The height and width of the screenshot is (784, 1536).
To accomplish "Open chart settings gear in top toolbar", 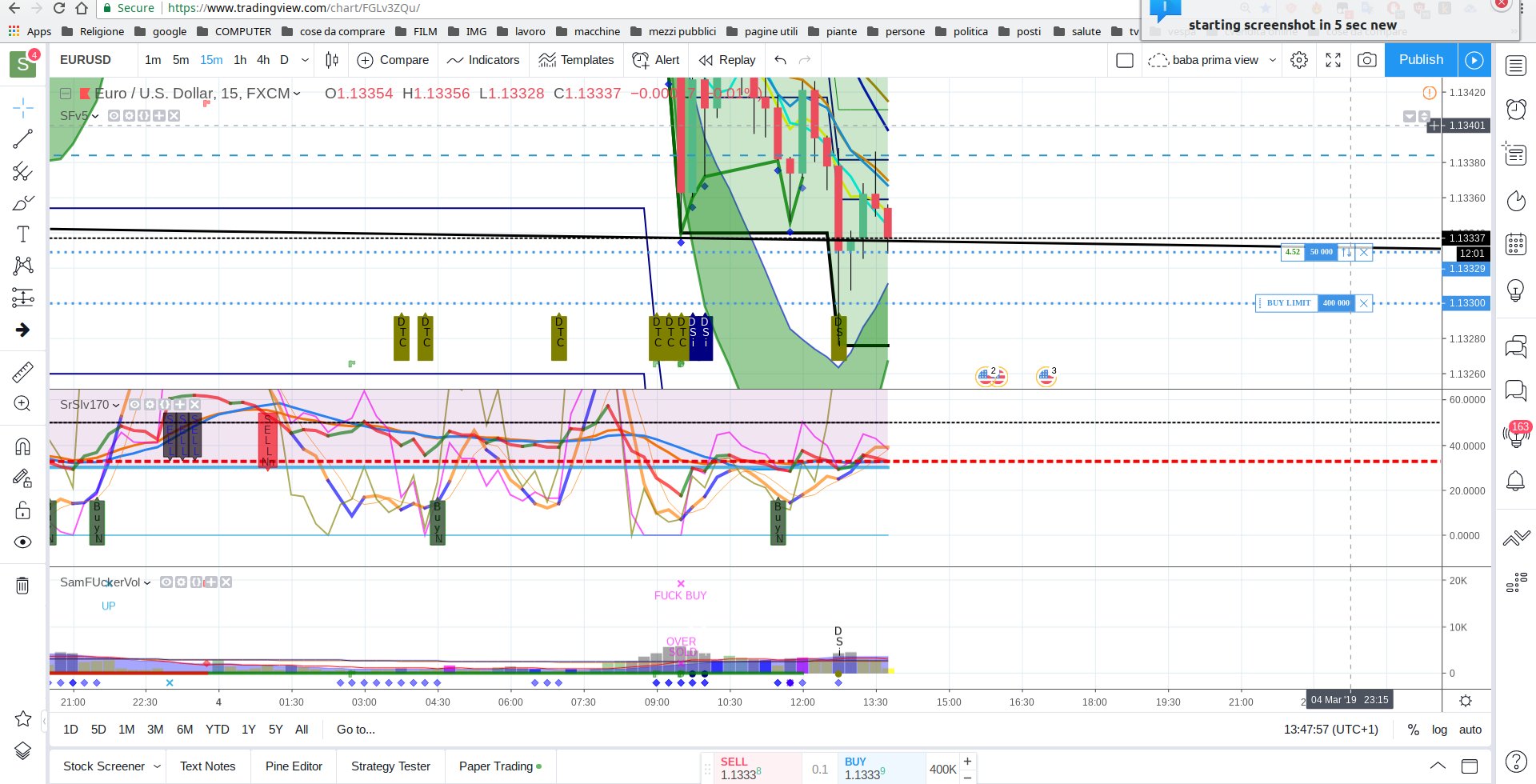I will point(1299,60).
